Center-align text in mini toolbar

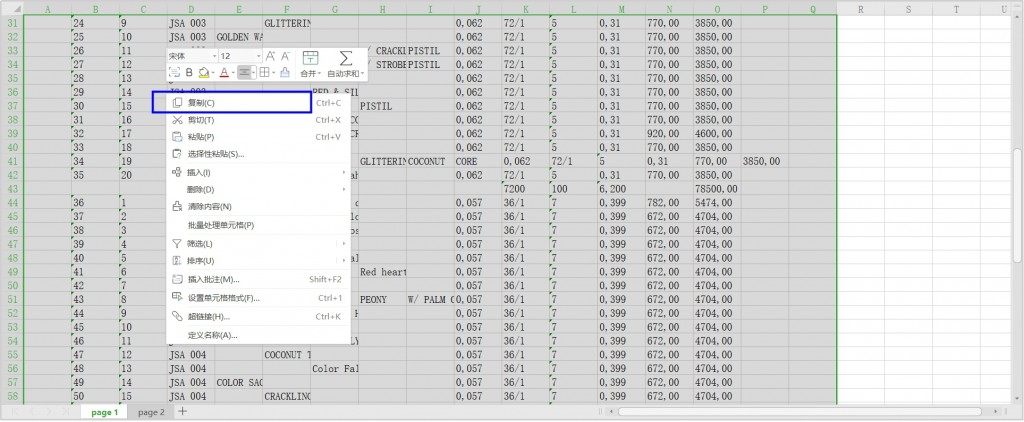coord(244,73)
